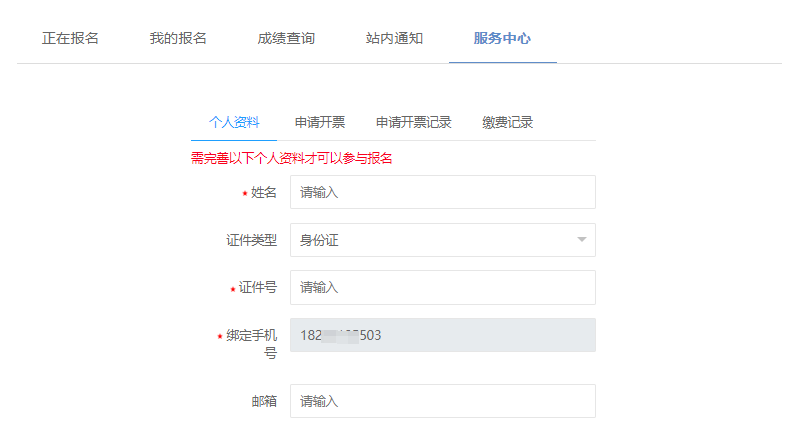Select the 个人资料 sub-tab
Screen dimensions: 794x428
tap(234, 122)
